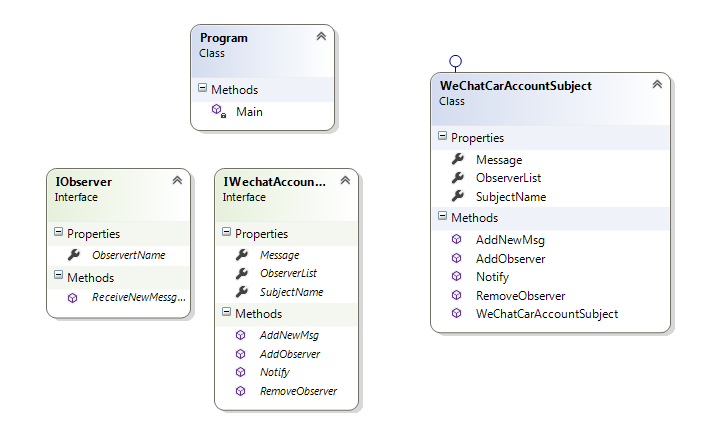The height and width of the screenshot is (430, 712).
Task: Select the Main method name in Program
Action: [x=249, y=112]
